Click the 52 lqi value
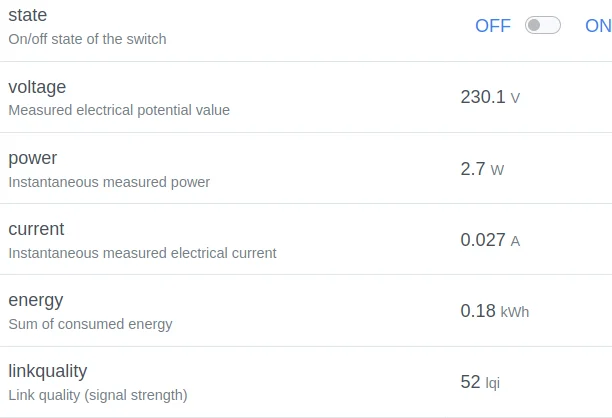 (479, 382)
